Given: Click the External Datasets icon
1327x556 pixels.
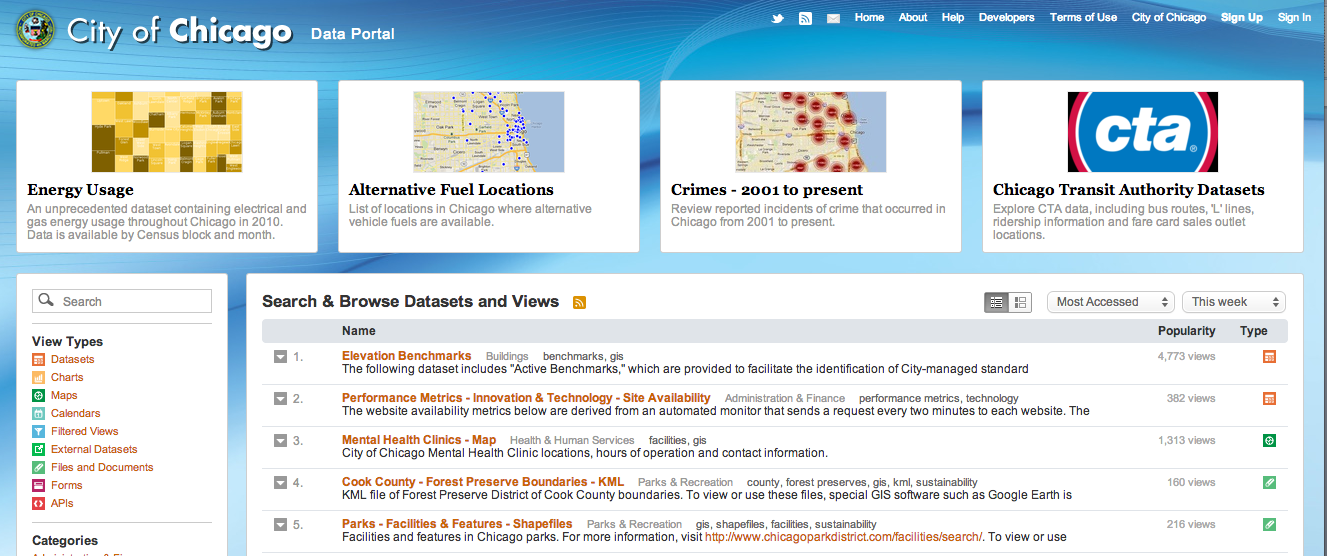Looking at the screenshot, I should pos(39,449).
